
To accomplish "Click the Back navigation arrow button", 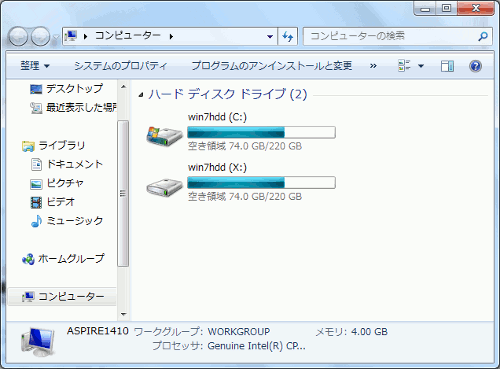I will pos(18,36).
